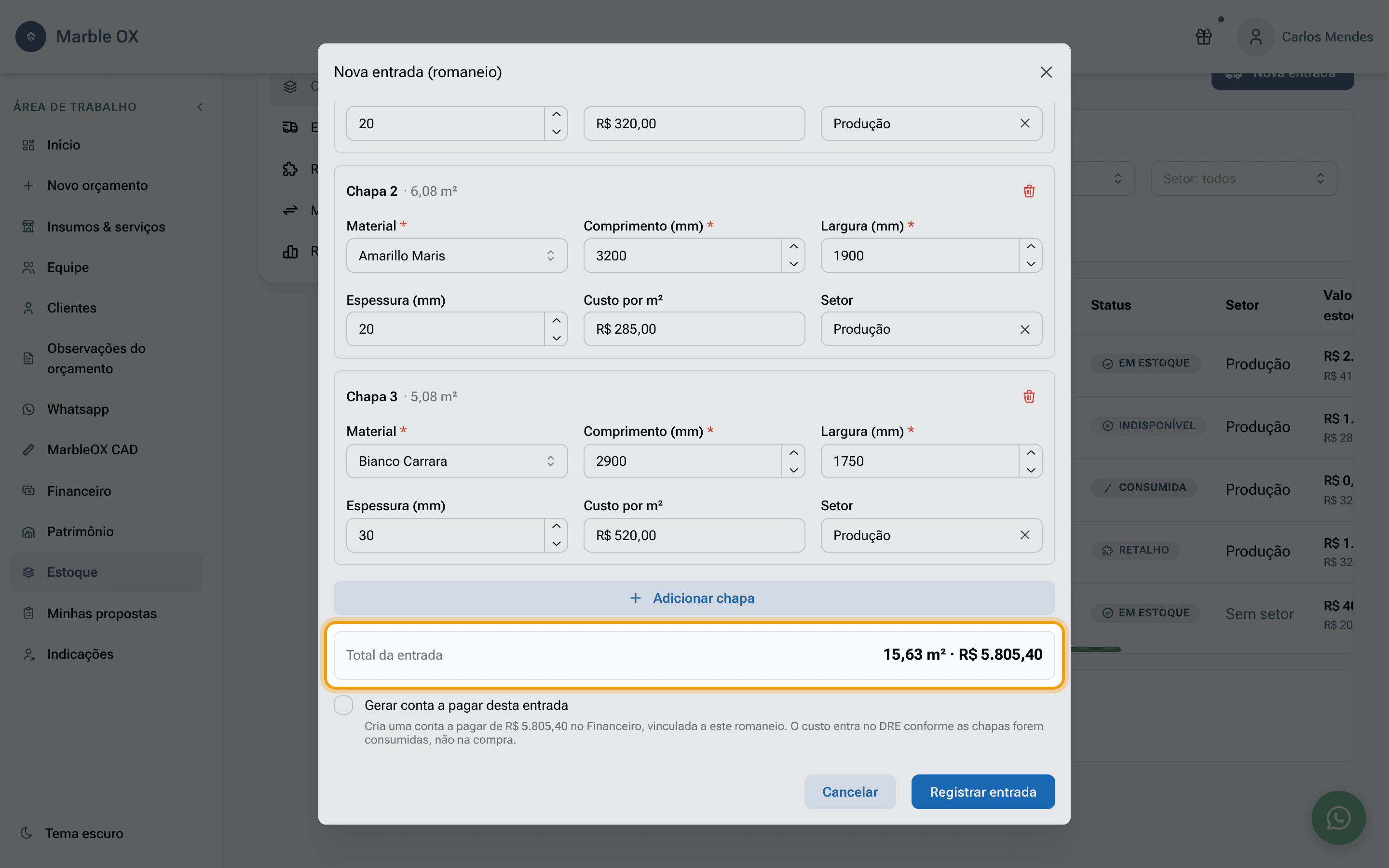Image resolution: width=1389 pixels, height=868 pixels.
Task: Delete Chapa 2 with its trash icon
Action: pyautogui.click(x=1029, y=191)
